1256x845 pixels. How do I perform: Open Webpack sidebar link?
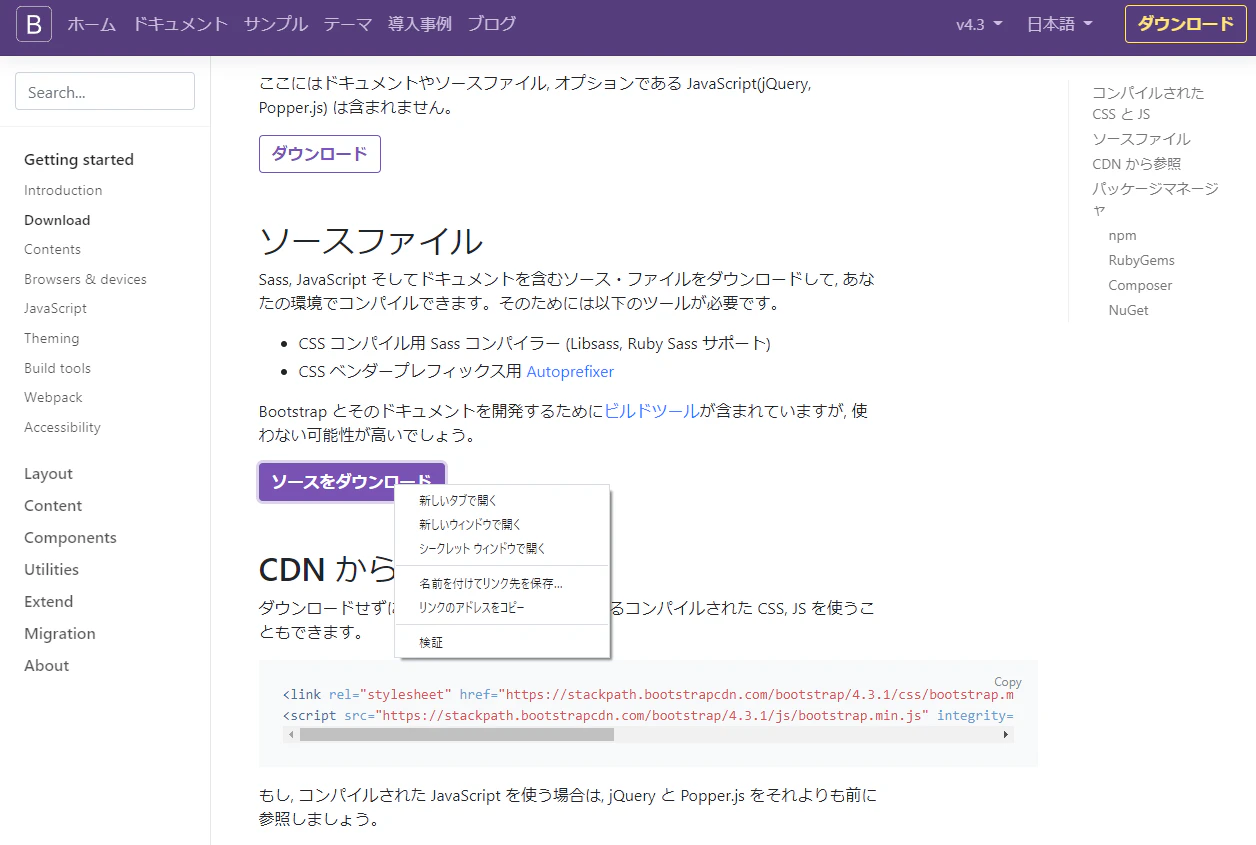[53, 397]
